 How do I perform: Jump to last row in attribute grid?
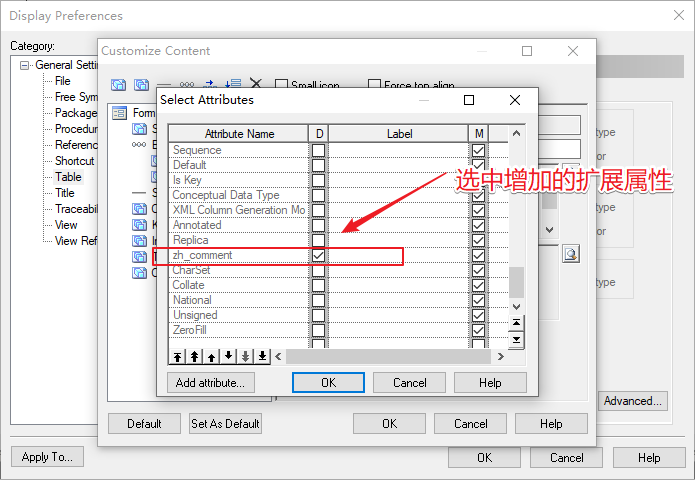[x=516, y=340]
